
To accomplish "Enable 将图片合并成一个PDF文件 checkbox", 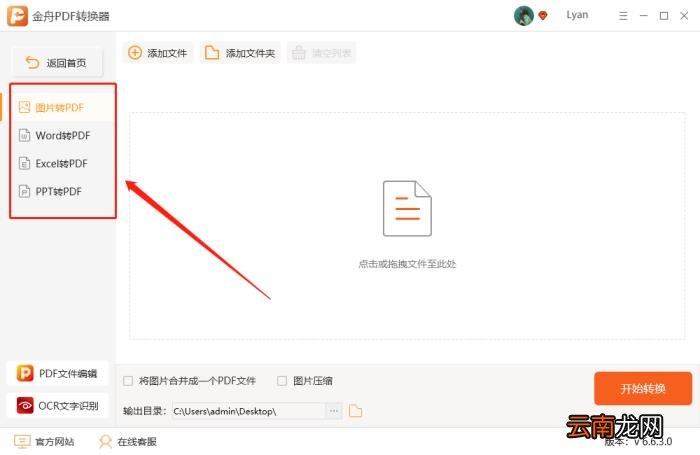I will [128, 381].
